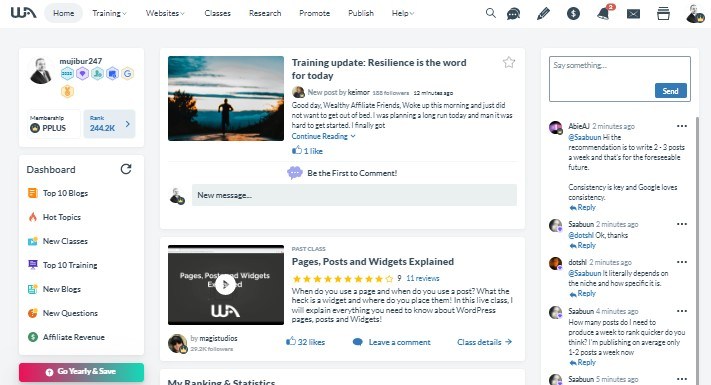Click Leave a comment link

[x=392, y=342]
